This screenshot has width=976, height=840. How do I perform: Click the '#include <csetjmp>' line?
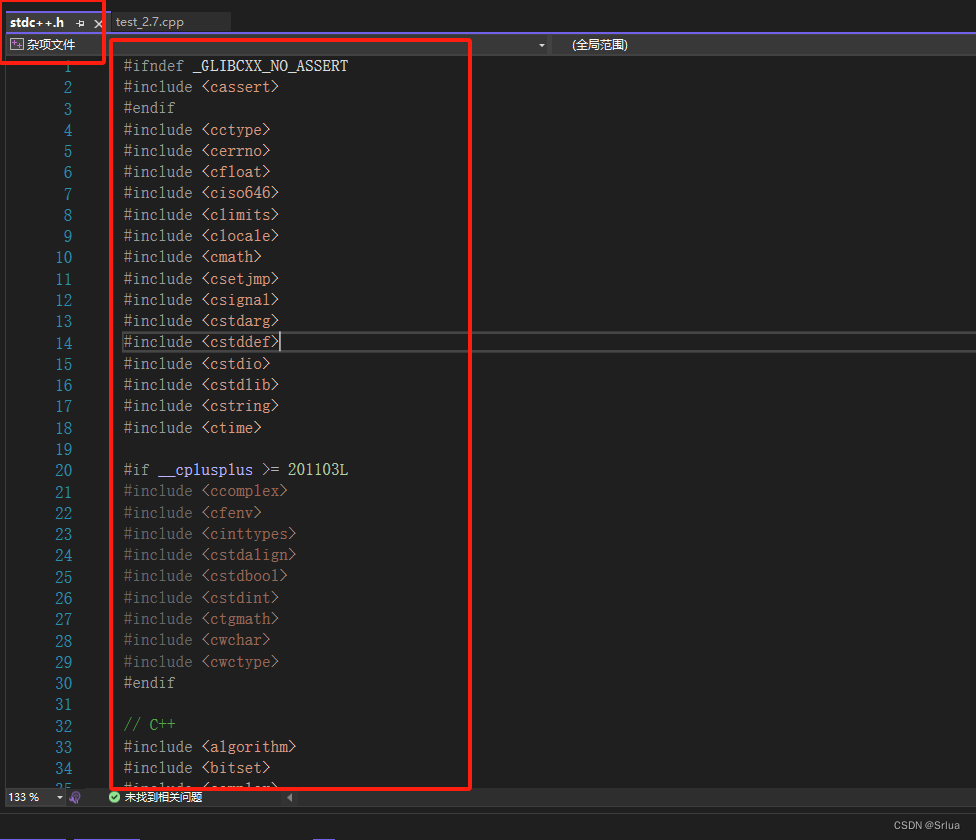coord(201,278)
